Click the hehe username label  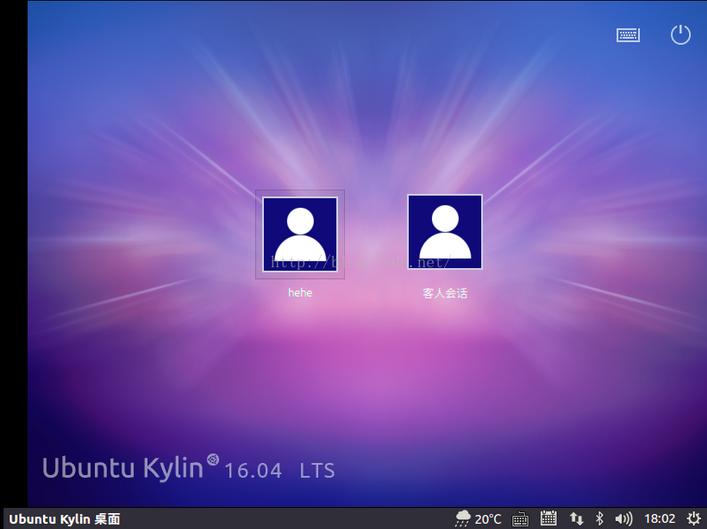click(x=300, y=293)
